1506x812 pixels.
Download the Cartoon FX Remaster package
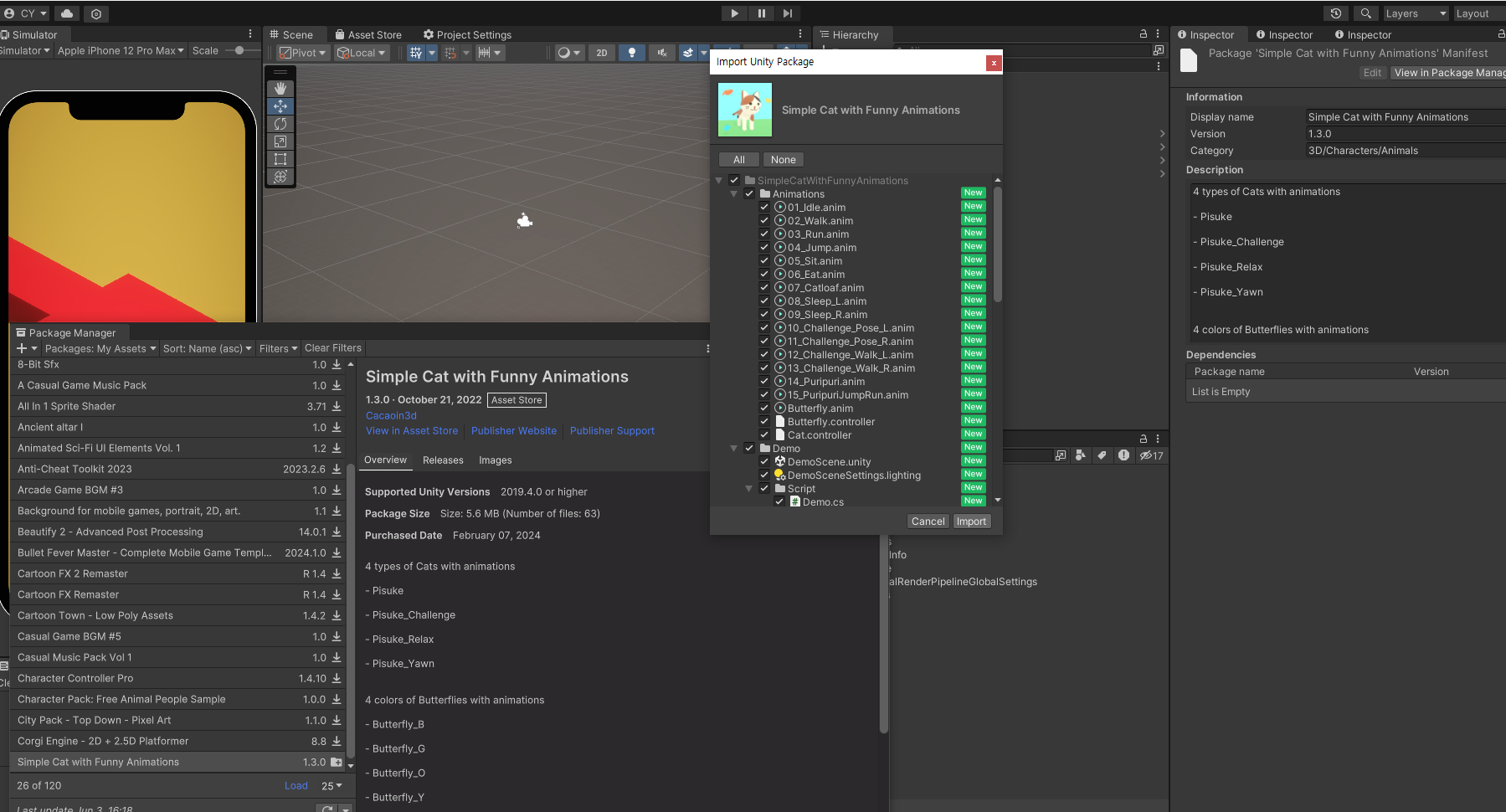click(337, 595)
